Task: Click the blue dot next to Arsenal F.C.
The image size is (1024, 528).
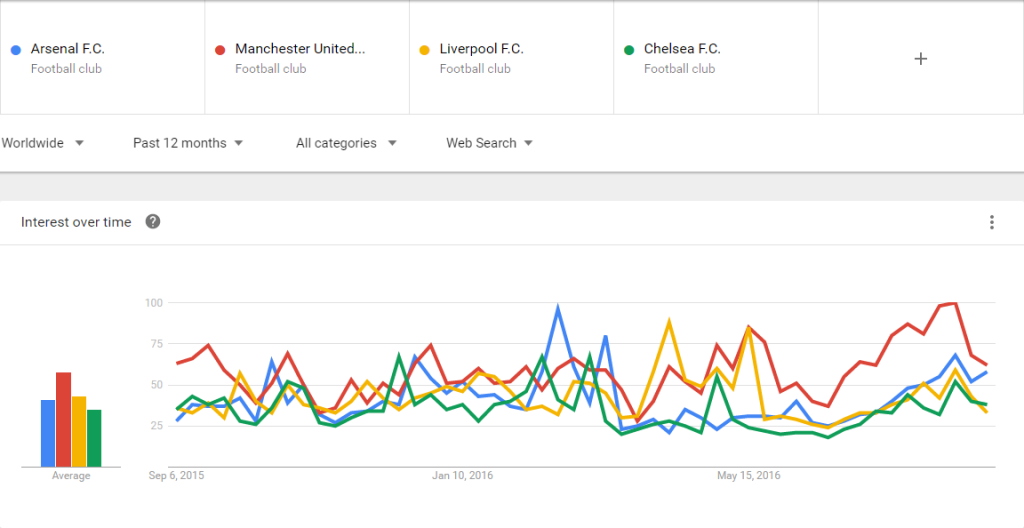Action: pyautogui.click(x=14, y=49)
